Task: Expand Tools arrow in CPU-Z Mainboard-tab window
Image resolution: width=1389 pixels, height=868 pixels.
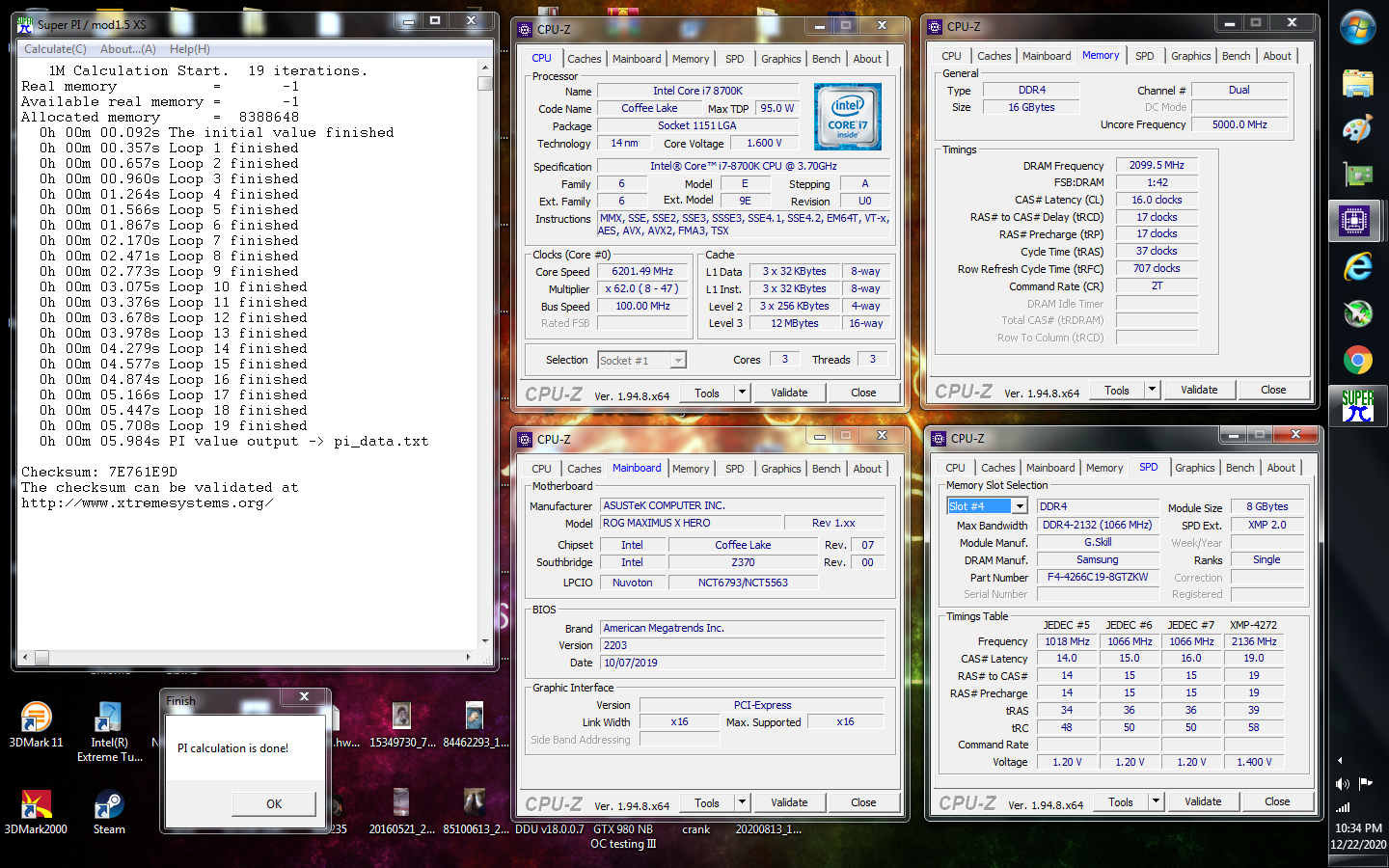Action: [742, 802]
